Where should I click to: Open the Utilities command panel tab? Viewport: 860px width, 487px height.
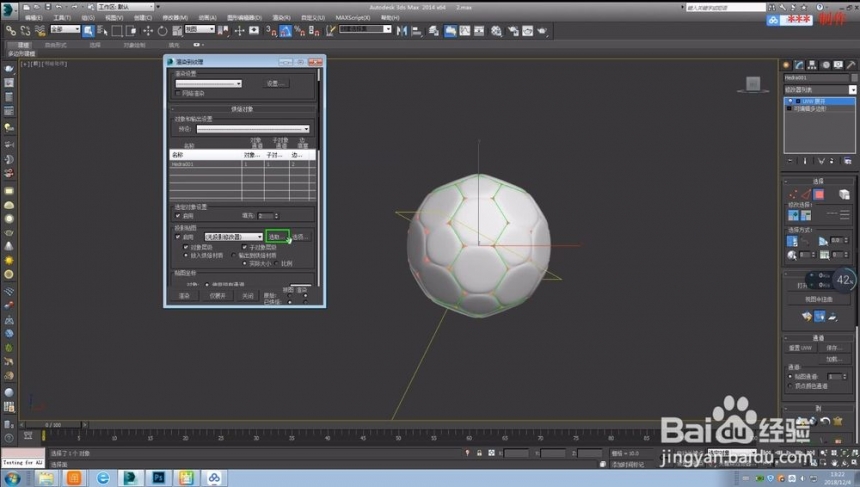pyautogui.click(x=851, y=65)
